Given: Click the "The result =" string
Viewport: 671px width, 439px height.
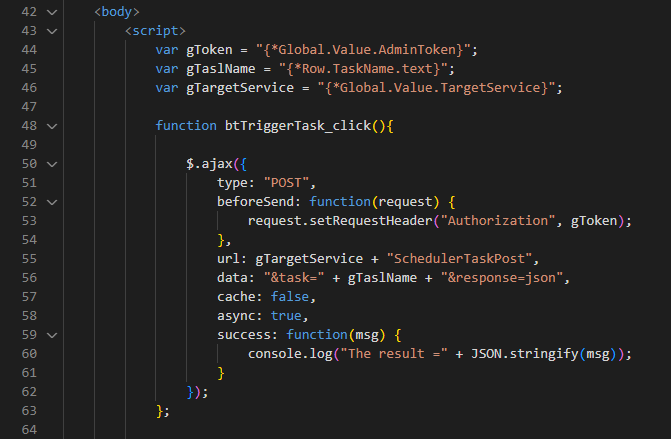Looking at the screenshot, I should point(394,353).
